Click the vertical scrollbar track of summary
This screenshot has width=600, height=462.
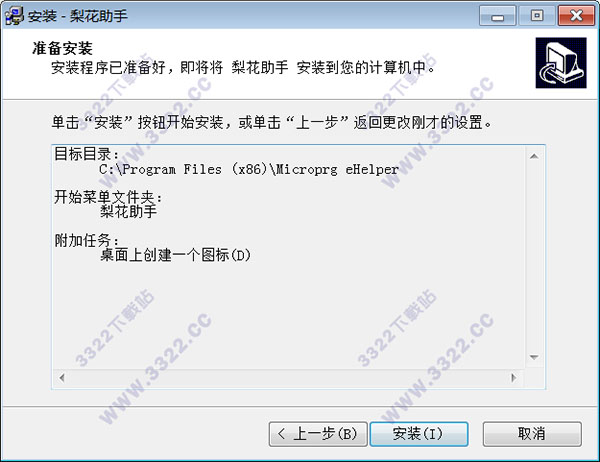coord(534,256)
